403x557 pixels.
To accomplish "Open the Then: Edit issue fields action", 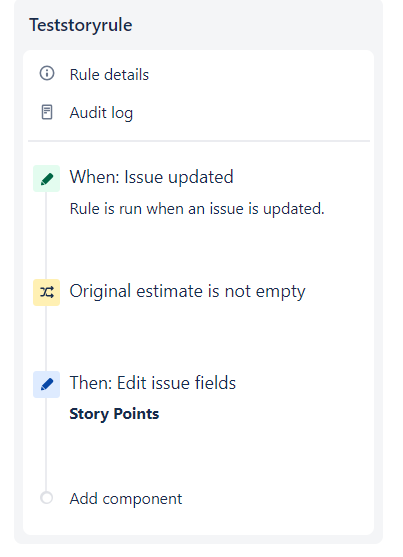I will pyautogui.click(x=152, y=383).
